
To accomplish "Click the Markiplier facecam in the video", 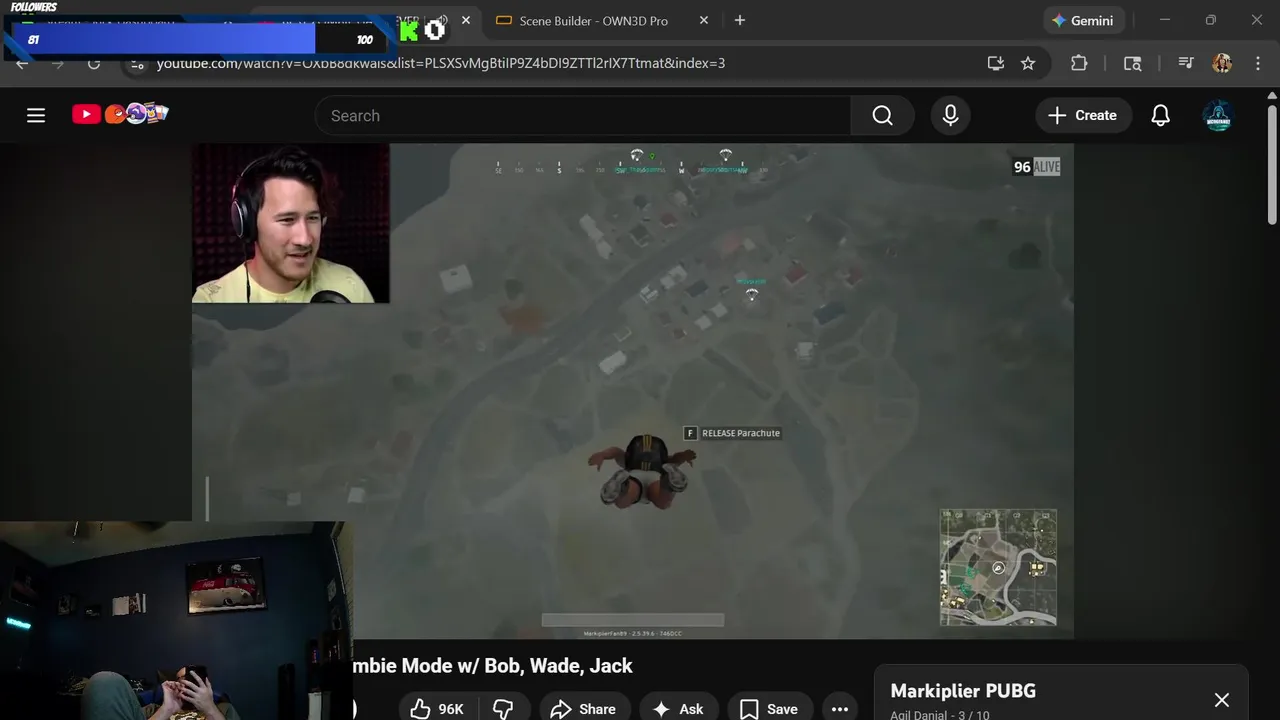I will 291,223.
